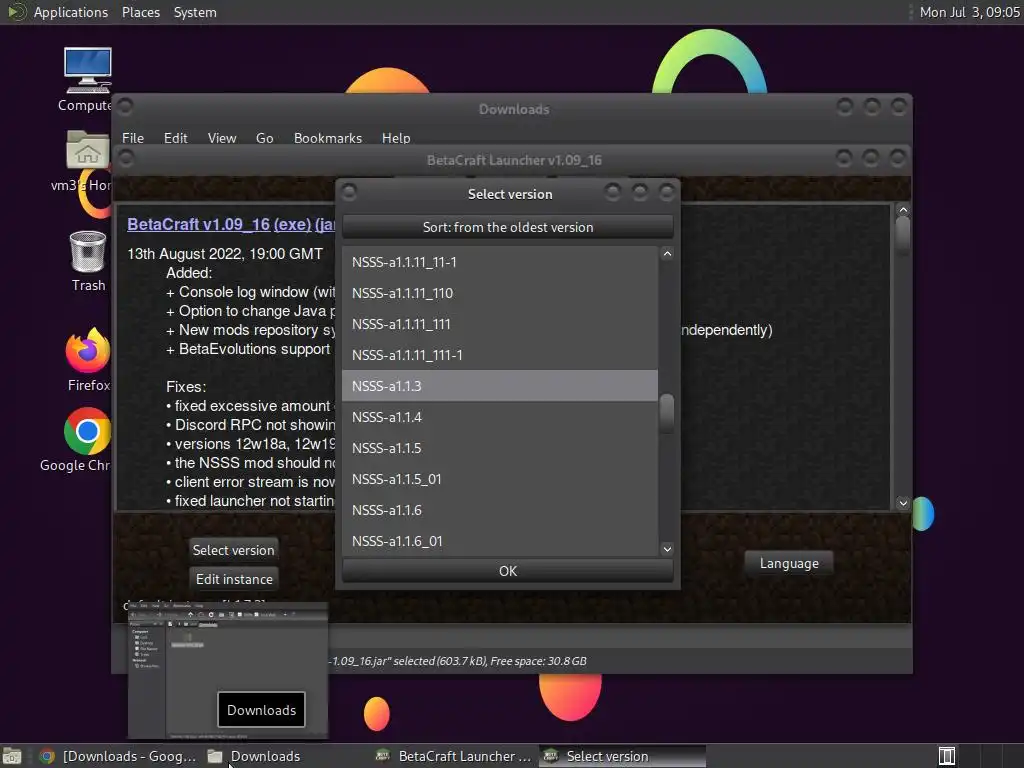Click changelog scrollbar up arrow in launcher
The height and width of the screenshot is (768, 1024).
tap(903, 210)
